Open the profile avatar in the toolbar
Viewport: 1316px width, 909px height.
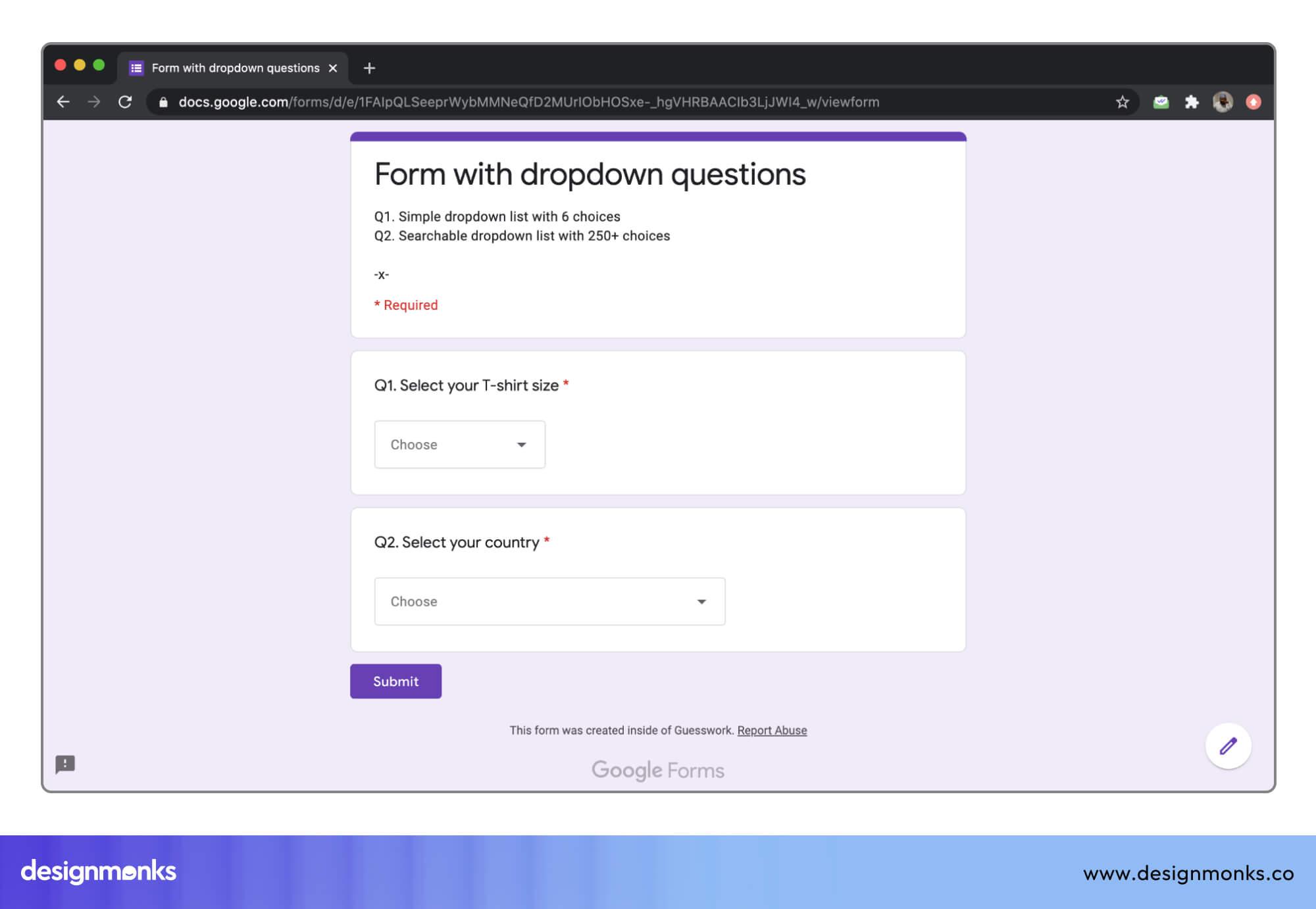1223,102
